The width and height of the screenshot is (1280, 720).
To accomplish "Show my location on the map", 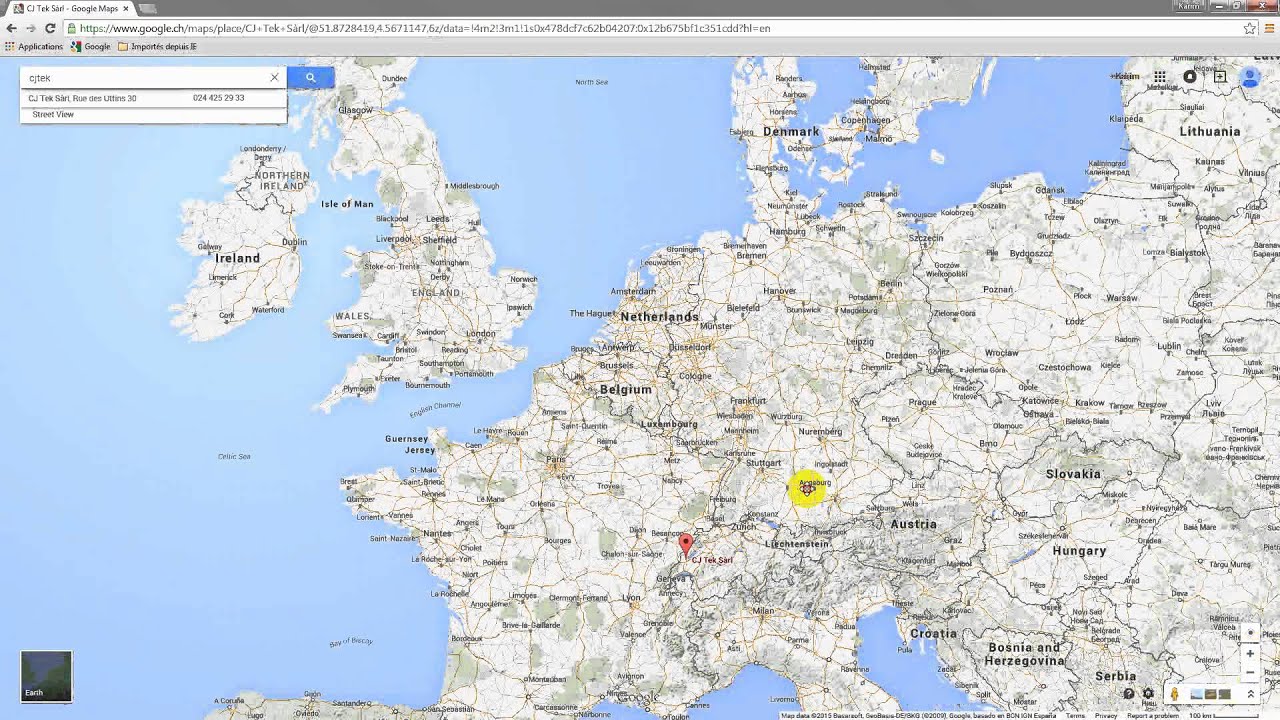I will point(1250,633).
